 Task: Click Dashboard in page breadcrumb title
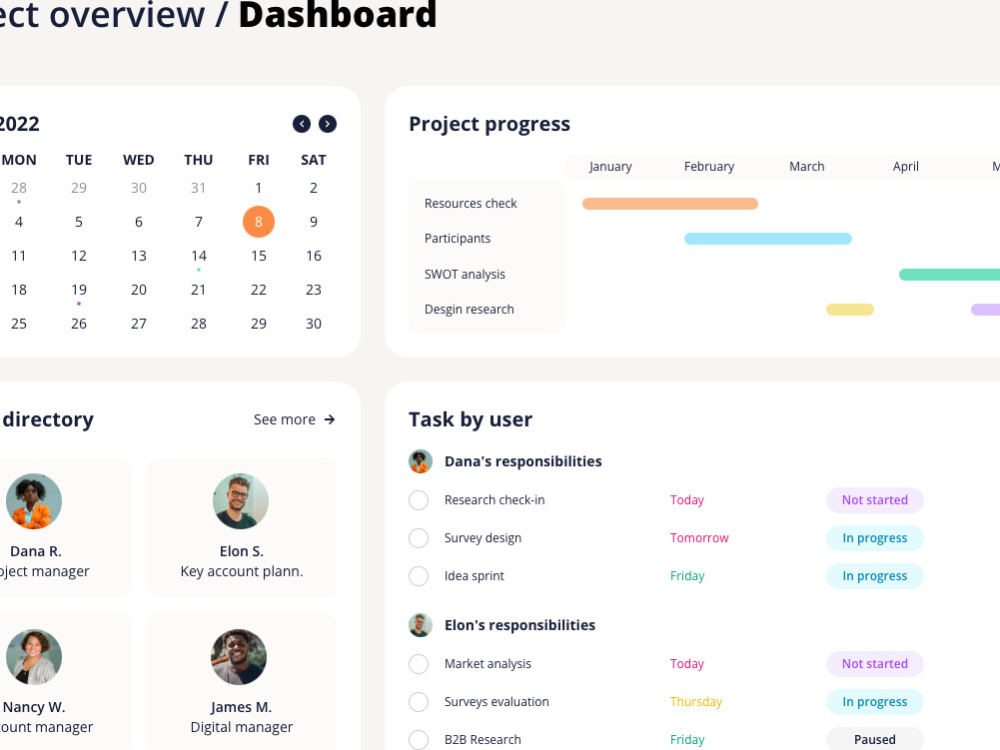337,14
